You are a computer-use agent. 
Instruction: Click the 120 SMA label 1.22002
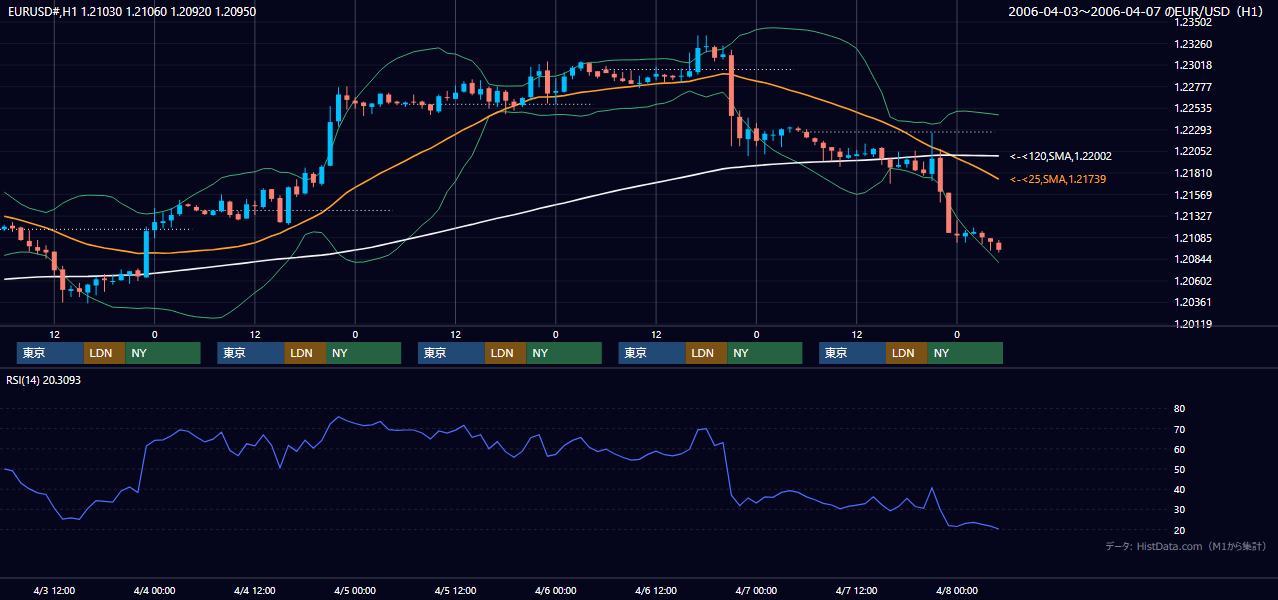click(x=1061, y=156)
